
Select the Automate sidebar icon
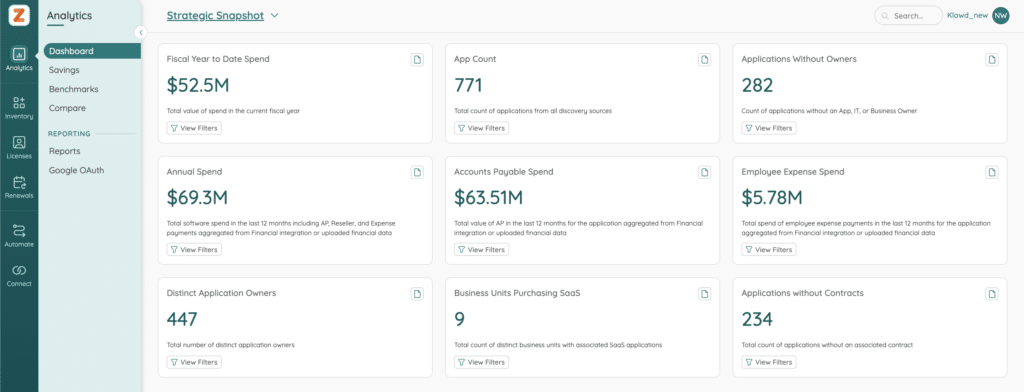(x=19, y=236)
